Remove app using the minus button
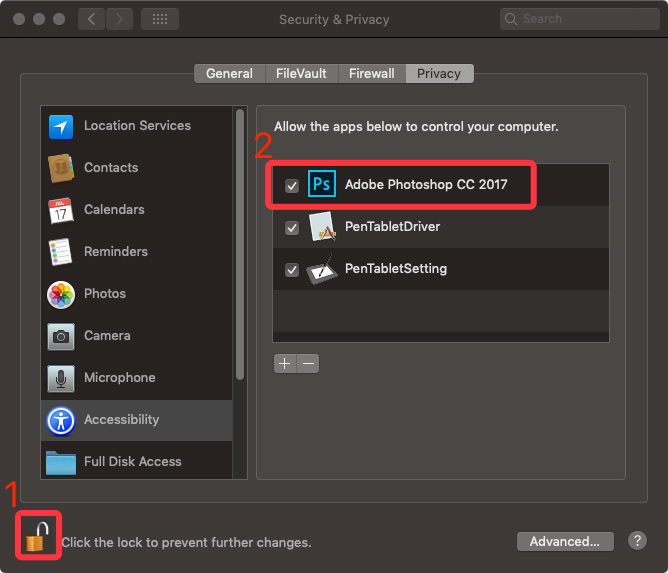 tap(308, 364)
